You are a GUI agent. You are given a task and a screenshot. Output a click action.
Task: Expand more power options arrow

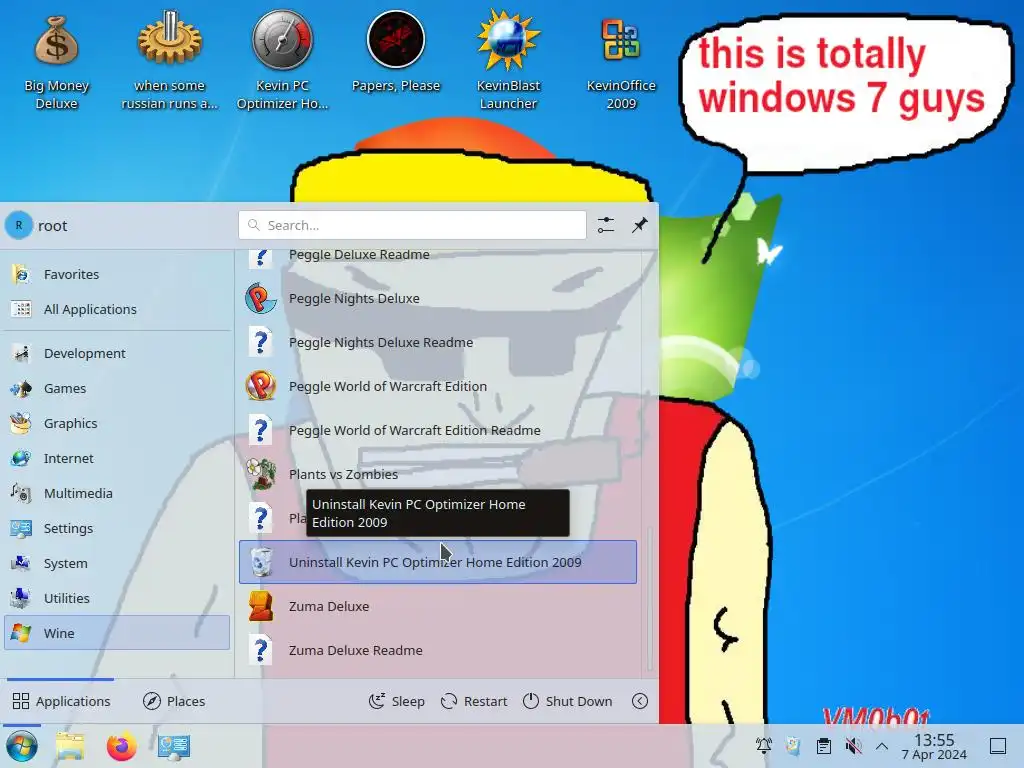pos(640,701)
